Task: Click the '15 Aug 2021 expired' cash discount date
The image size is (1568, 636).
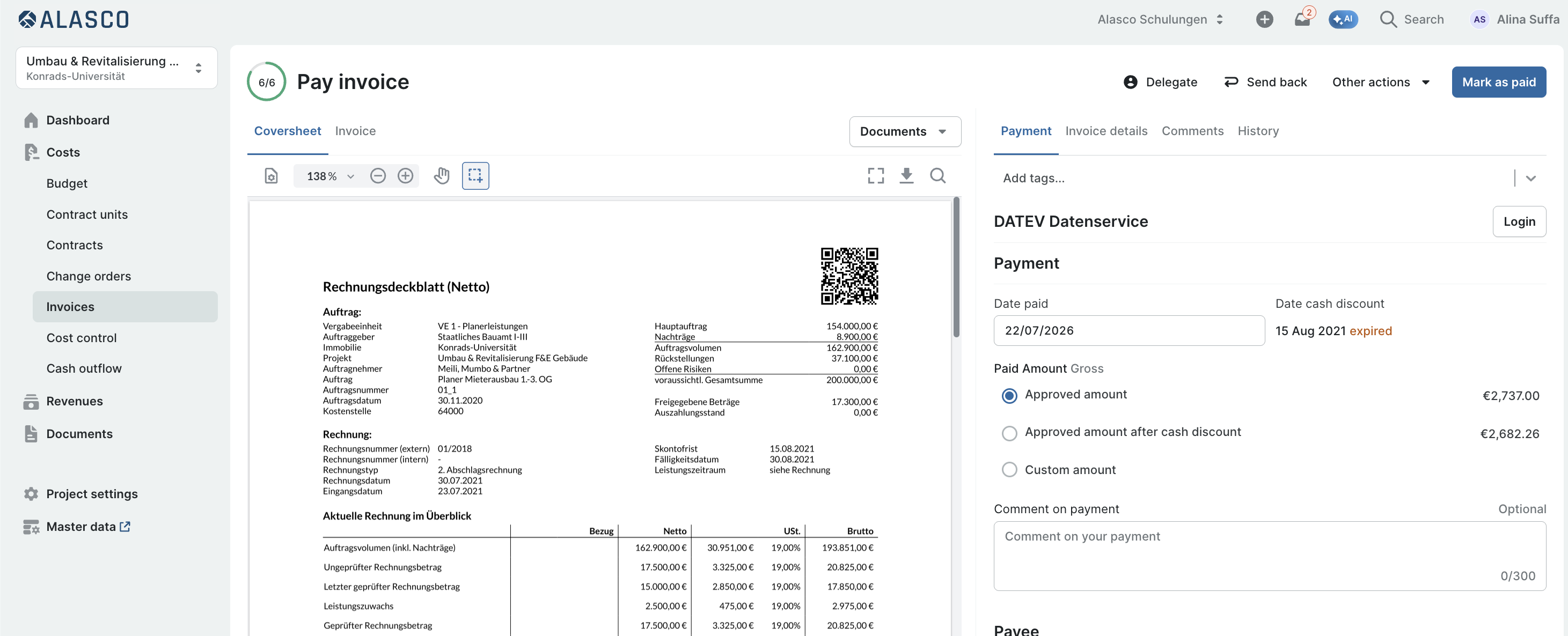Action: tap(1333, 331)
